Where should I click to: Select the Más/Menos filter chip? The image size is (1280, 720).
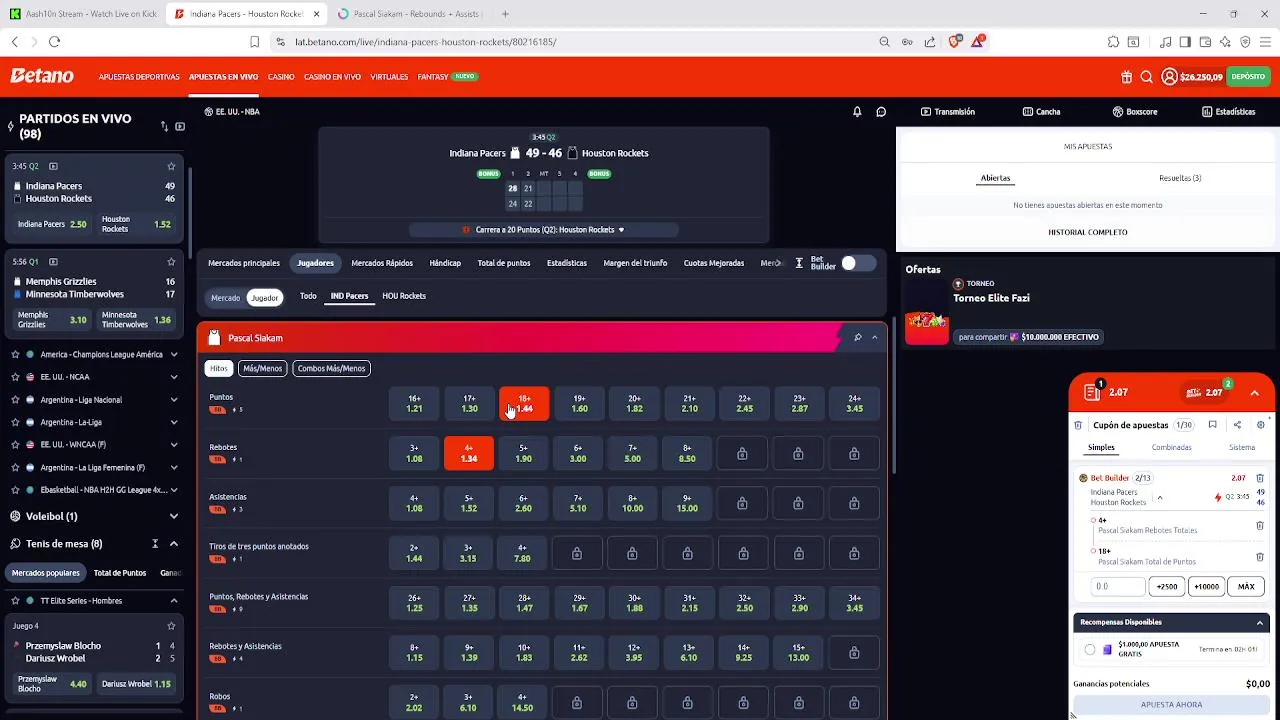tap(262, 368)
